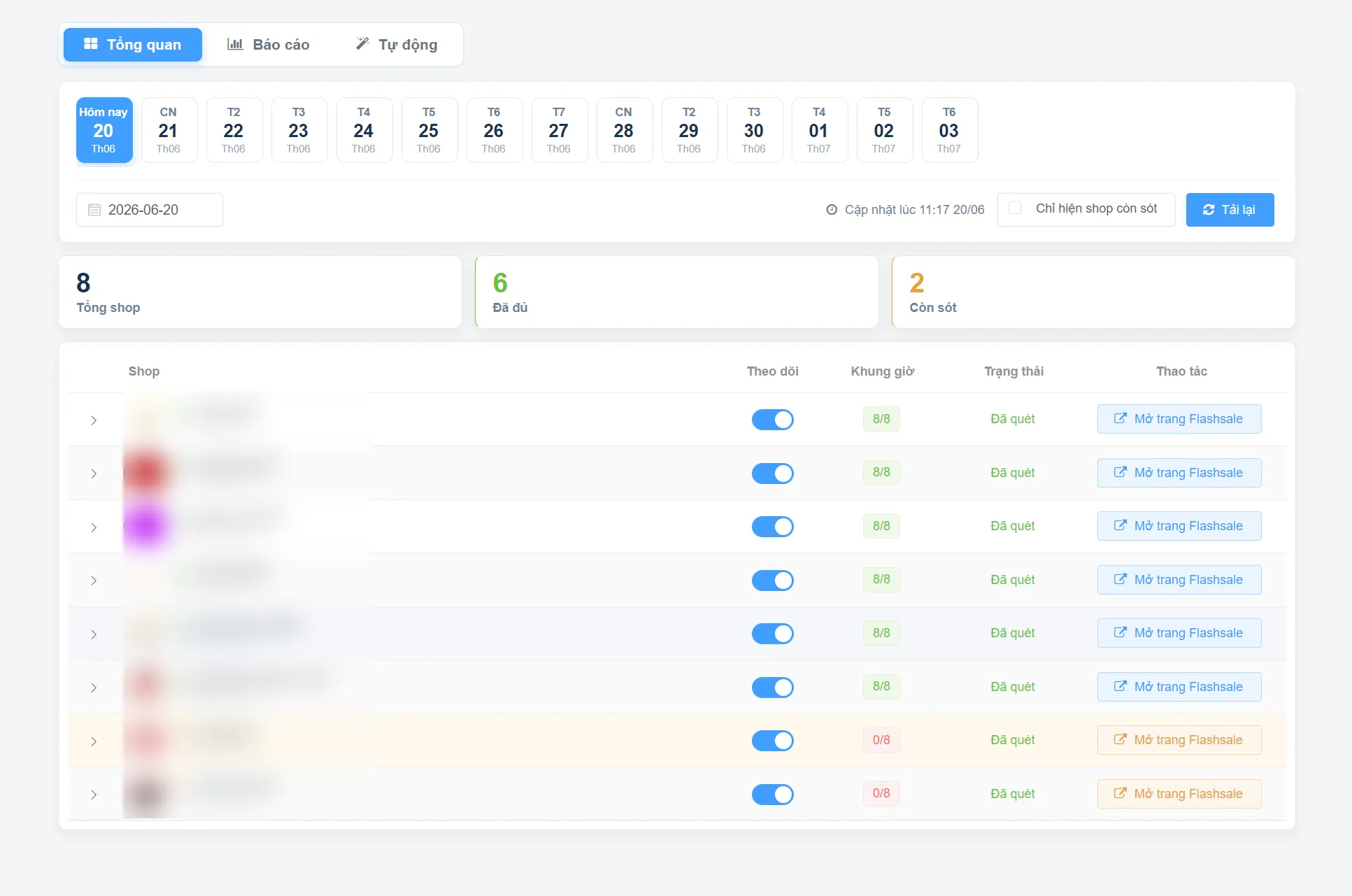Select date T4 24 Th06
1352x896 pixels.
(x=364, y=130)
